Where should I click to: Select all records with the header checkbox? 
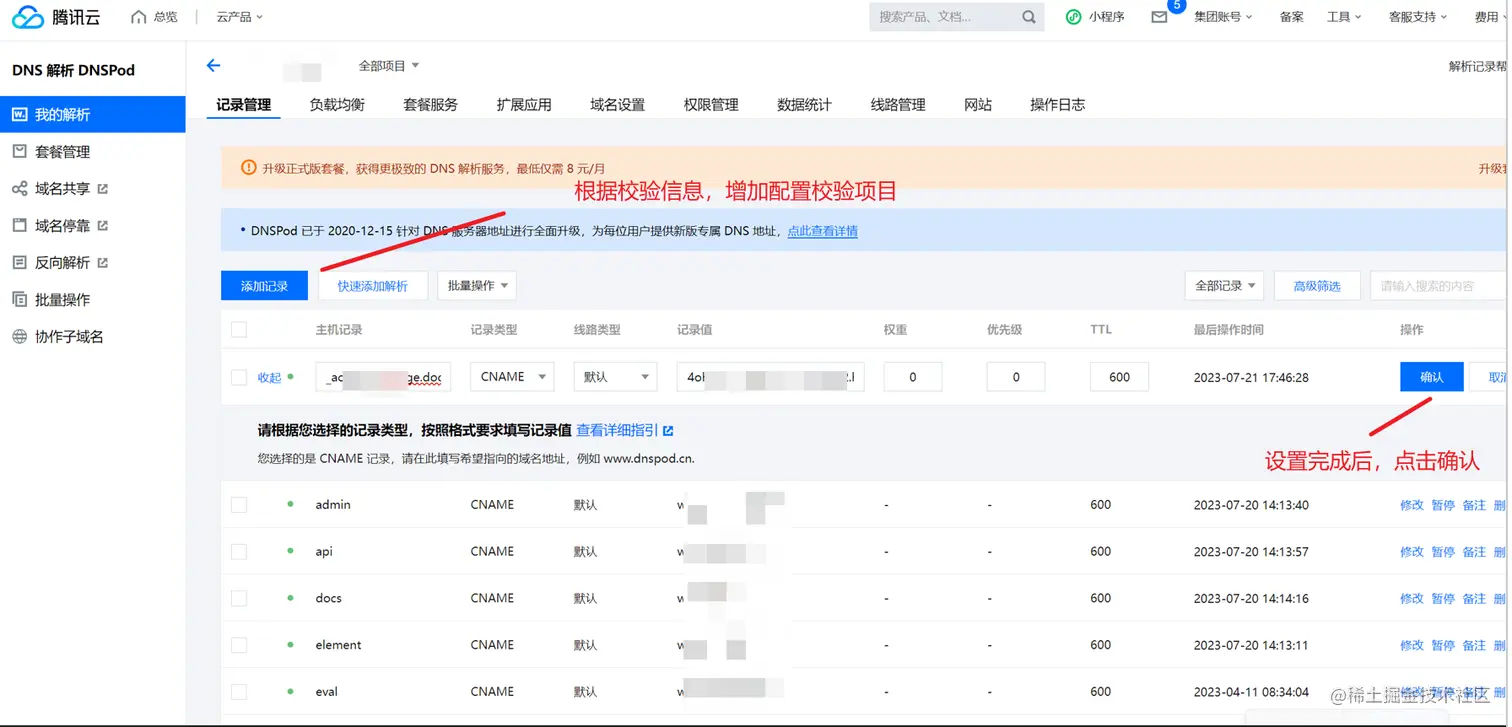point(239,329)
